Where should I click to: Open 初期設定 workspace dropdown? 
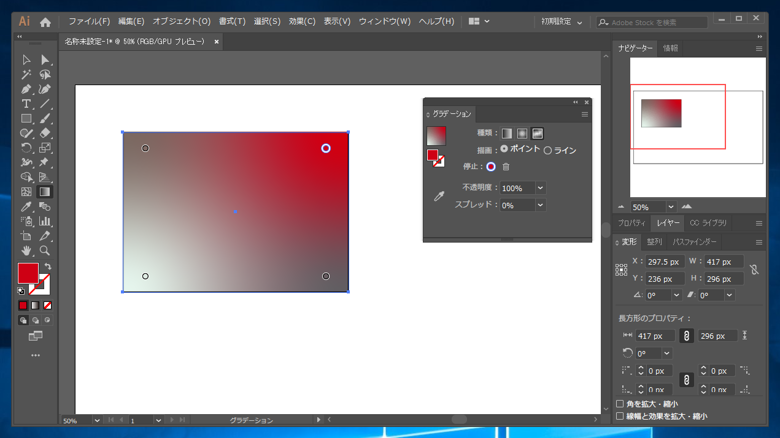pos(562,22)
